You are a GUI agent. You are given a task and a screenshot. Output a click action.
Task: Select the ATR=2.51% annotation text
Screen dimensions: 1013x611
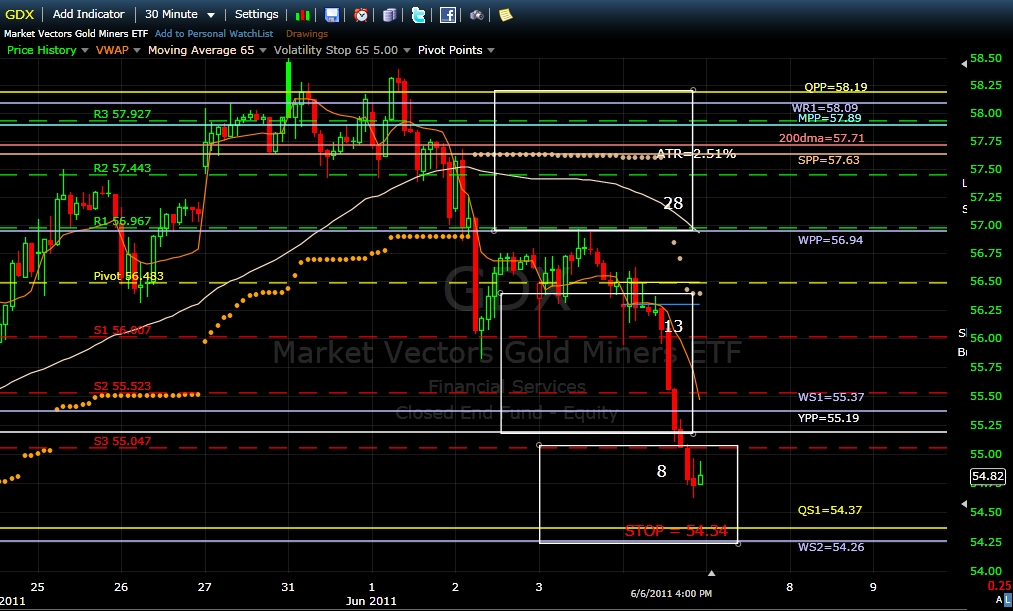pyautogui.click(x=696, y=154)
